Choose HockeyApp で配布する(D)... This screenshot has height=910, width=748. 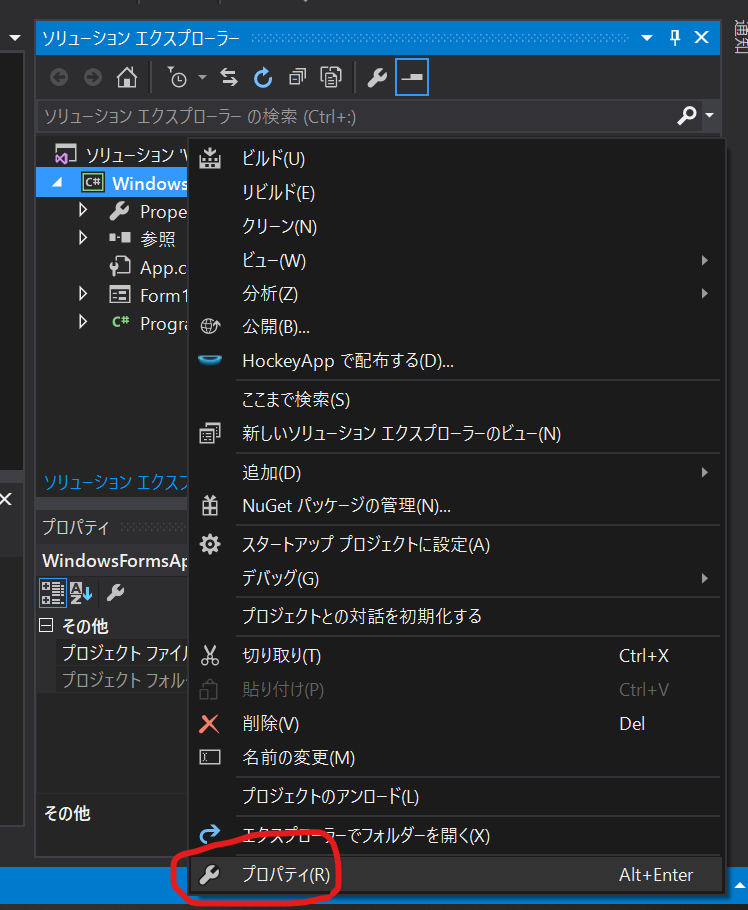tap(457, 361)
